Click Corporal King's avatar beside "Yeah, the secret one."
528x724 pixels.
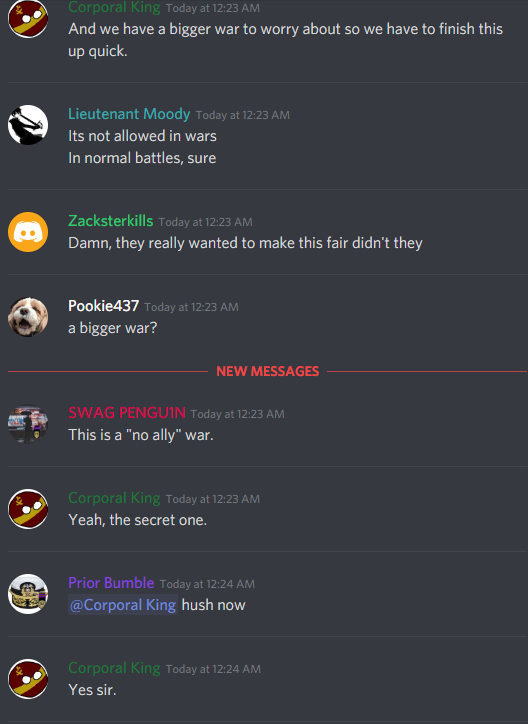pos(28,509)
